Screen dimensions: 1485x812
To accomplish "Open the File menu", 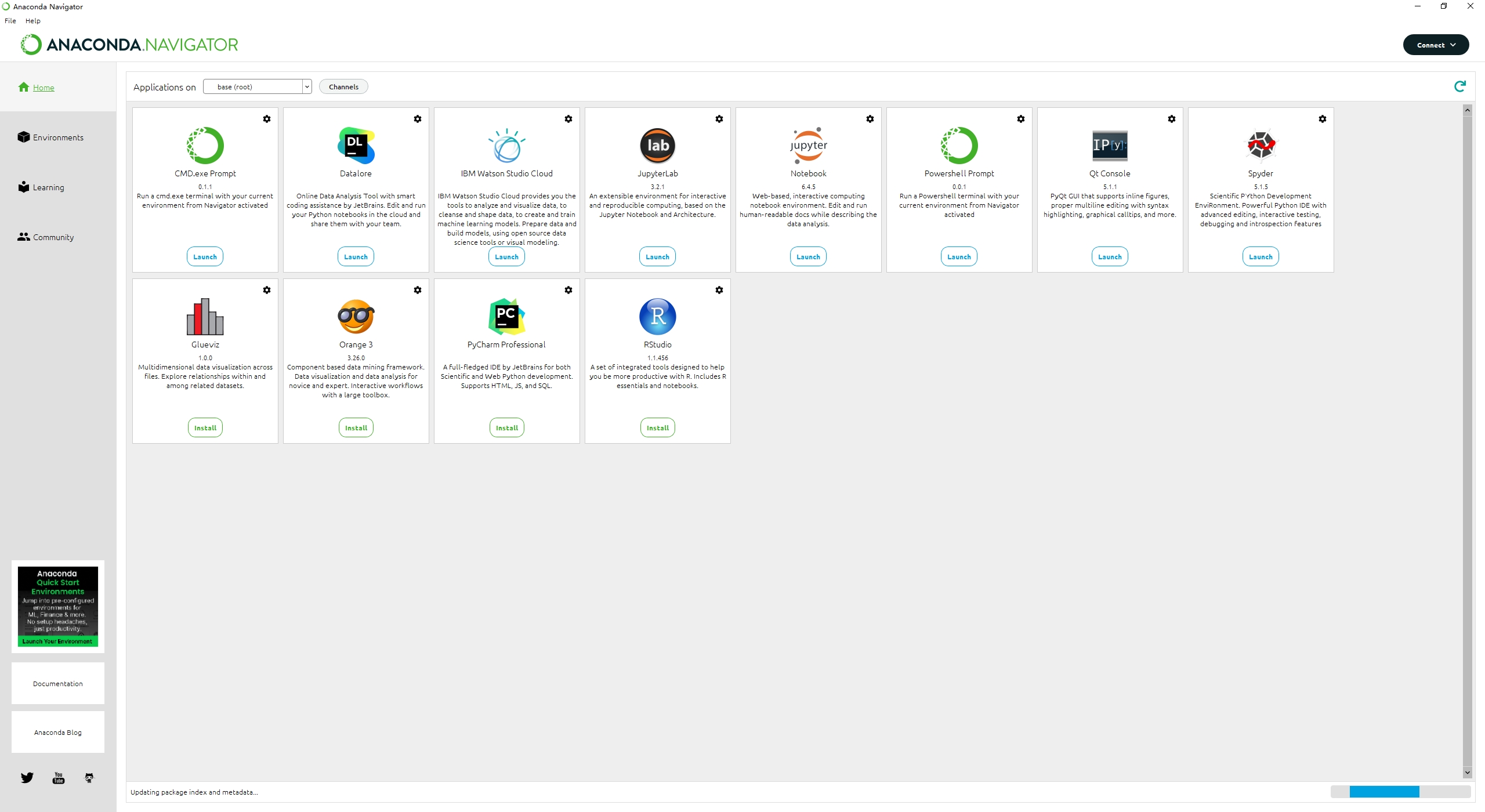I will tap(10, 21).
